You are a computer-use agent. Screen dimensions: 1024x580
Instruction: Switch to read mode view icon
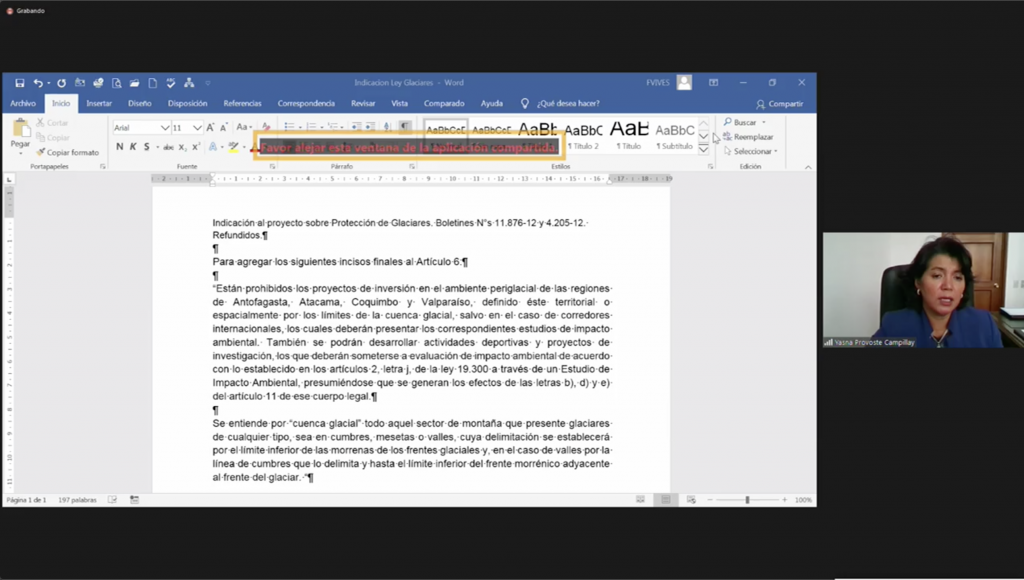[640, 500]
